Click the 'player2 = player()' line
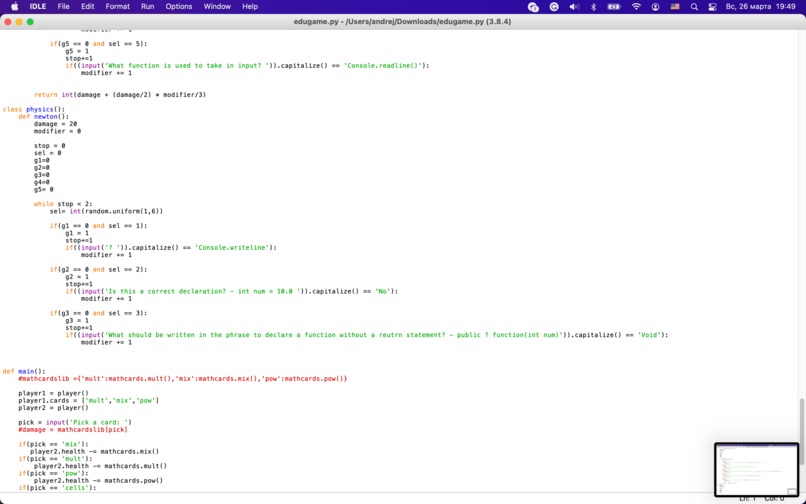 53,408
